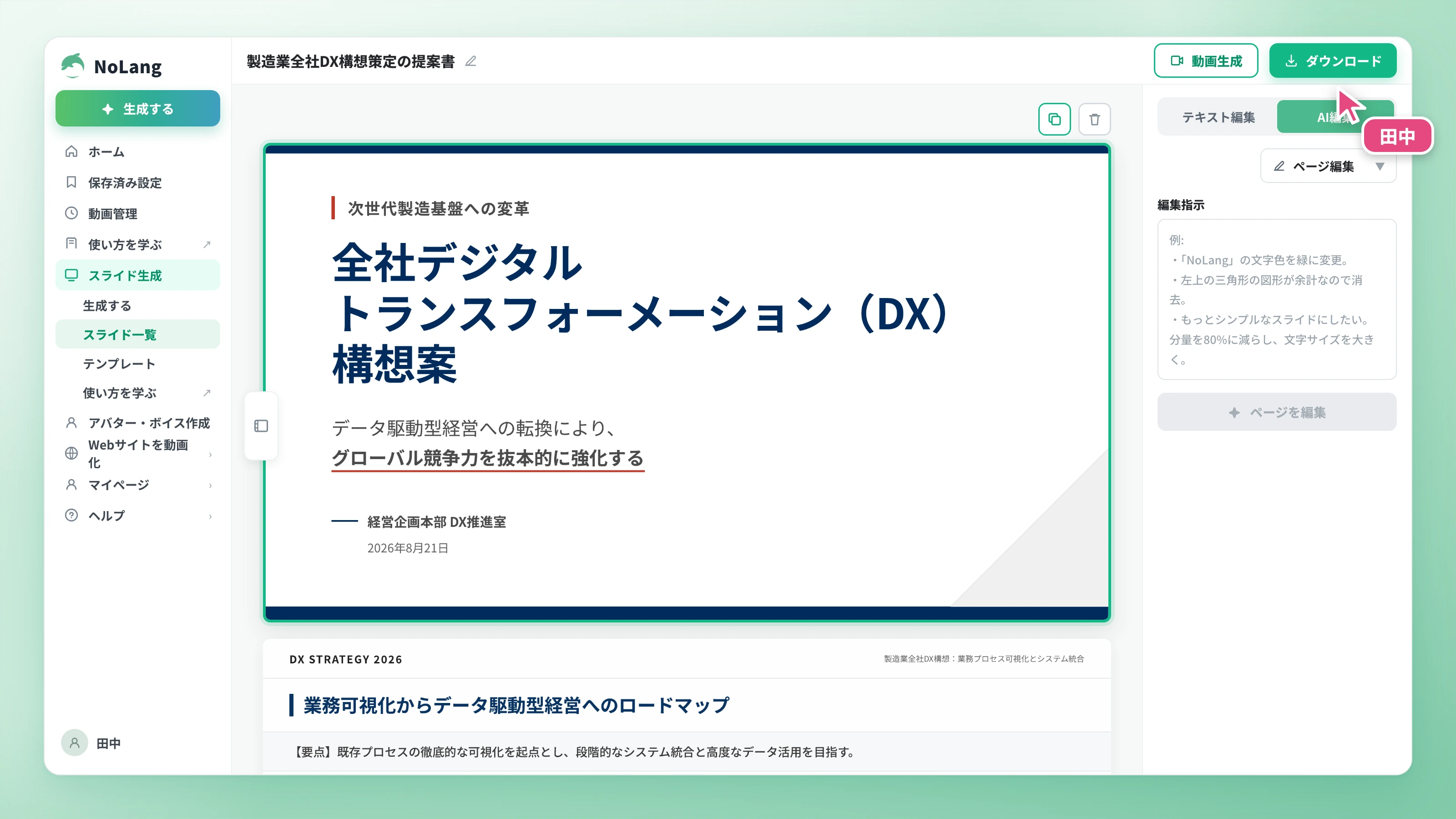Select 生成する submenu item
Screen dimensions: 1456x819
click(x=137, y=306)
